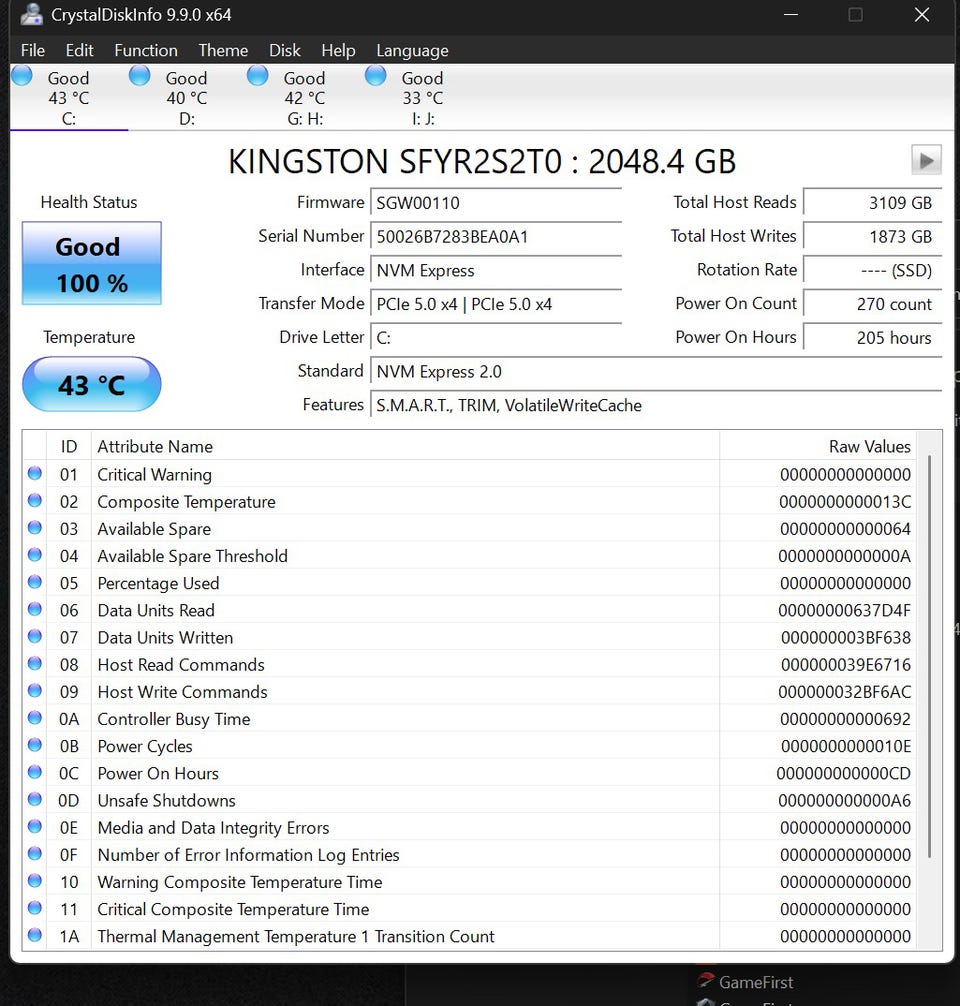Click the ID column header
The height and width of the screenshot is (1006, 960).
point(69,446)
